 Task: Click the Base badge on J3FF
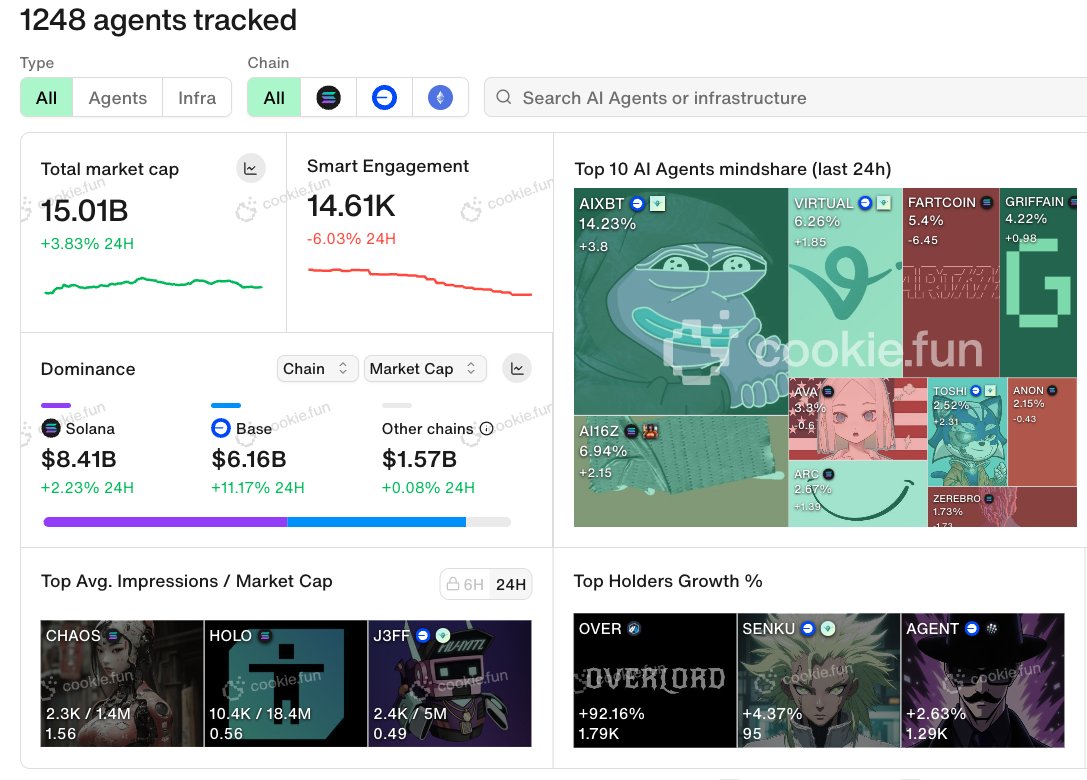(x=423, y=635)
